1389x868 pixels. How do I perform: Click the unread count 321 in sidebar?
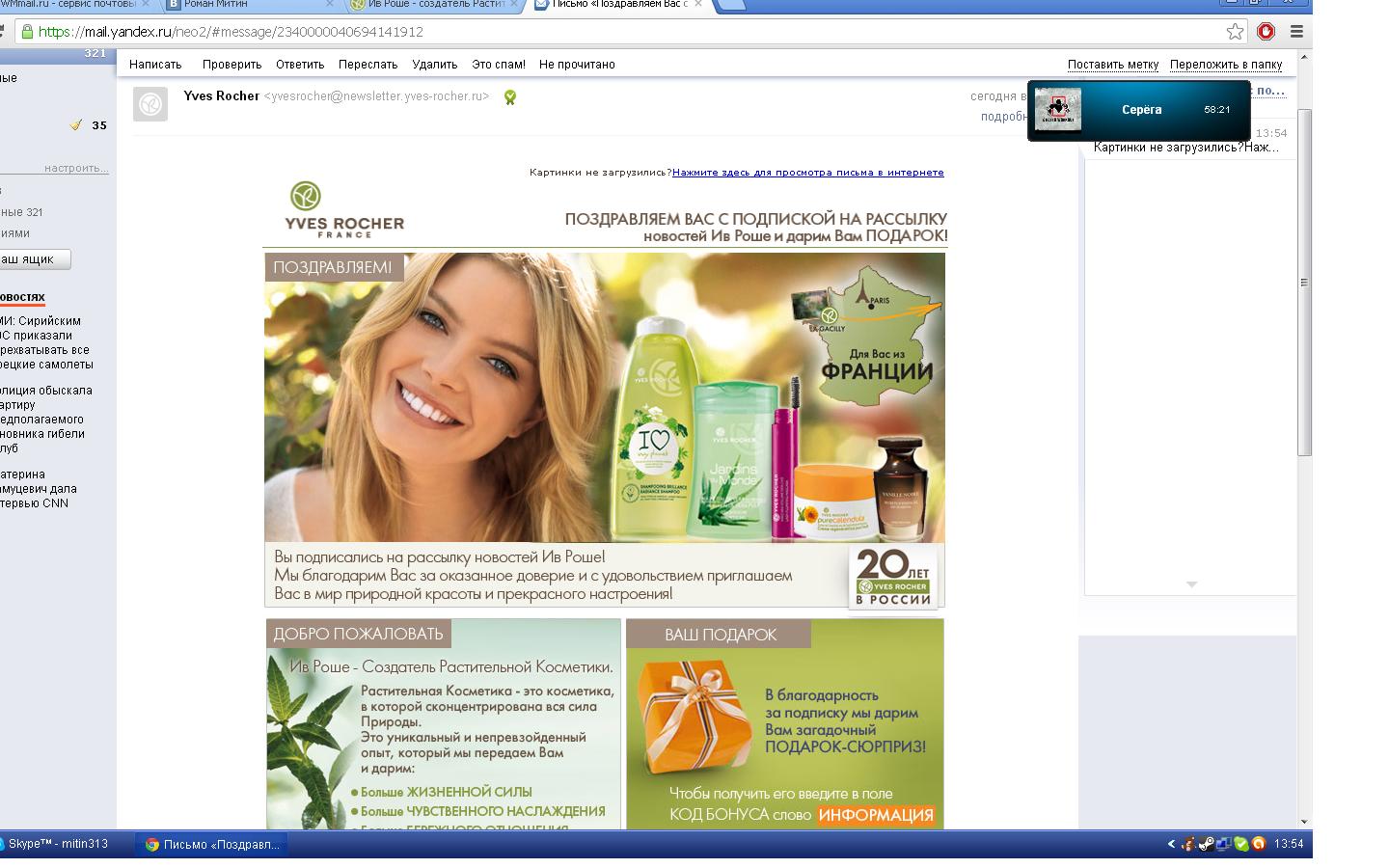[x=95, y=53]
